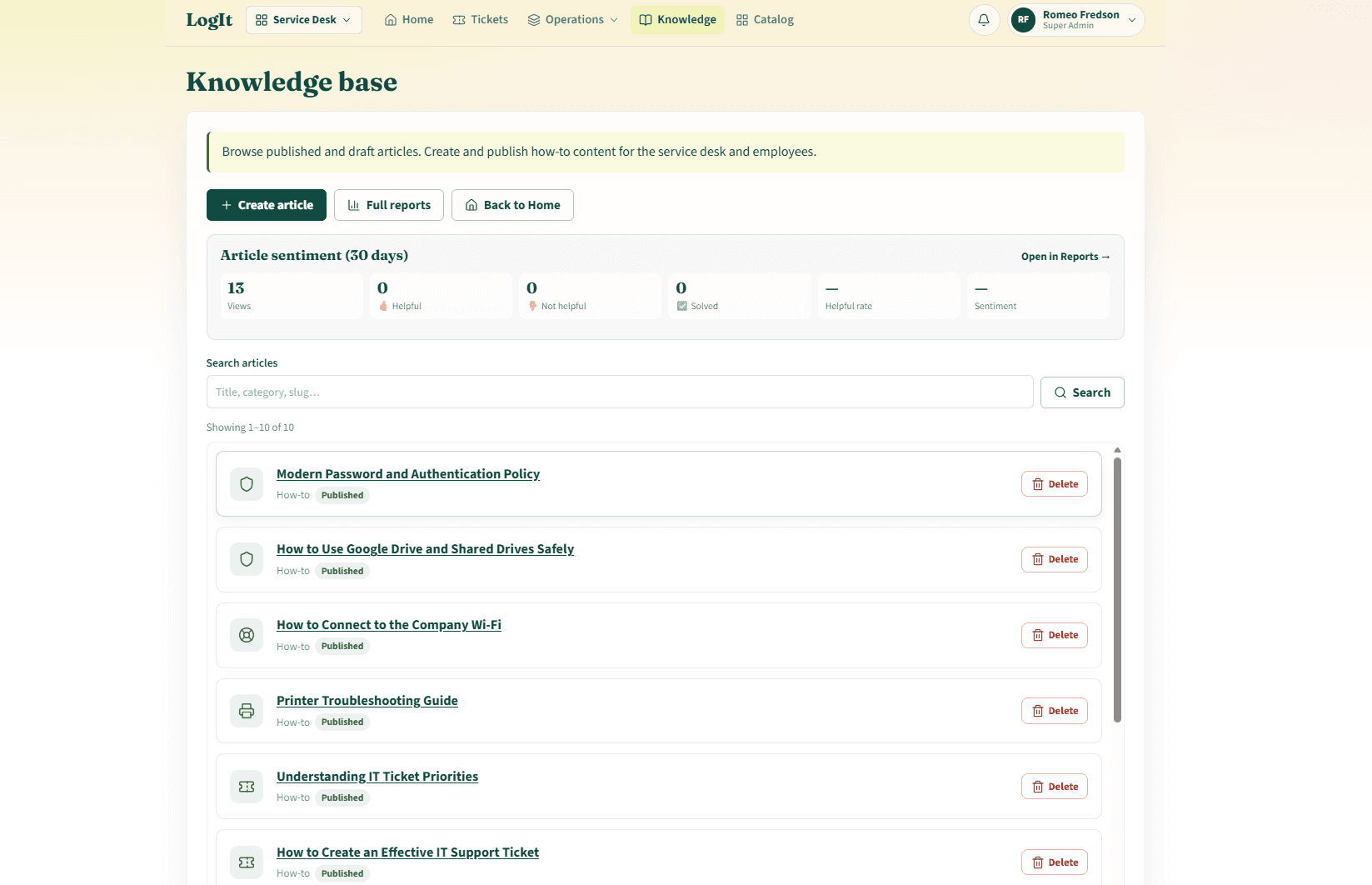The height and width of the screenshot is (885, 1372).
Task: Focus the Search articles input field
Action: pyautogui.click(x=620, y=392)
